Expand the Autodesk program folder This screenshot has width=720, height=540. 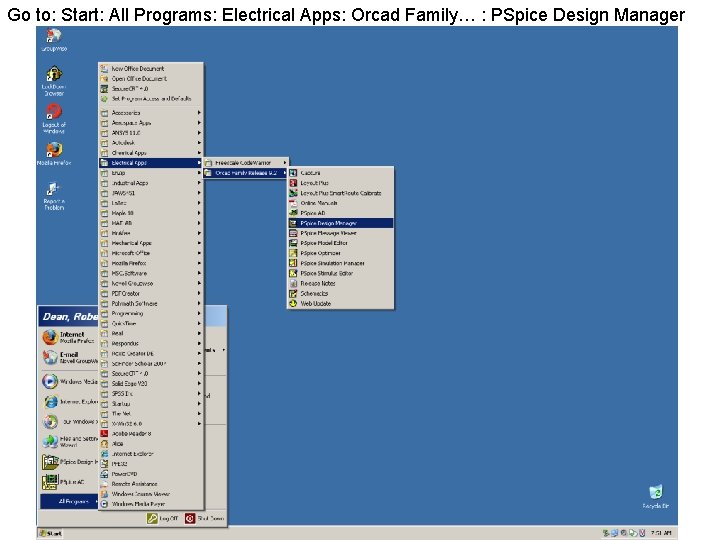pyautogui.click(x=151, y=143)
